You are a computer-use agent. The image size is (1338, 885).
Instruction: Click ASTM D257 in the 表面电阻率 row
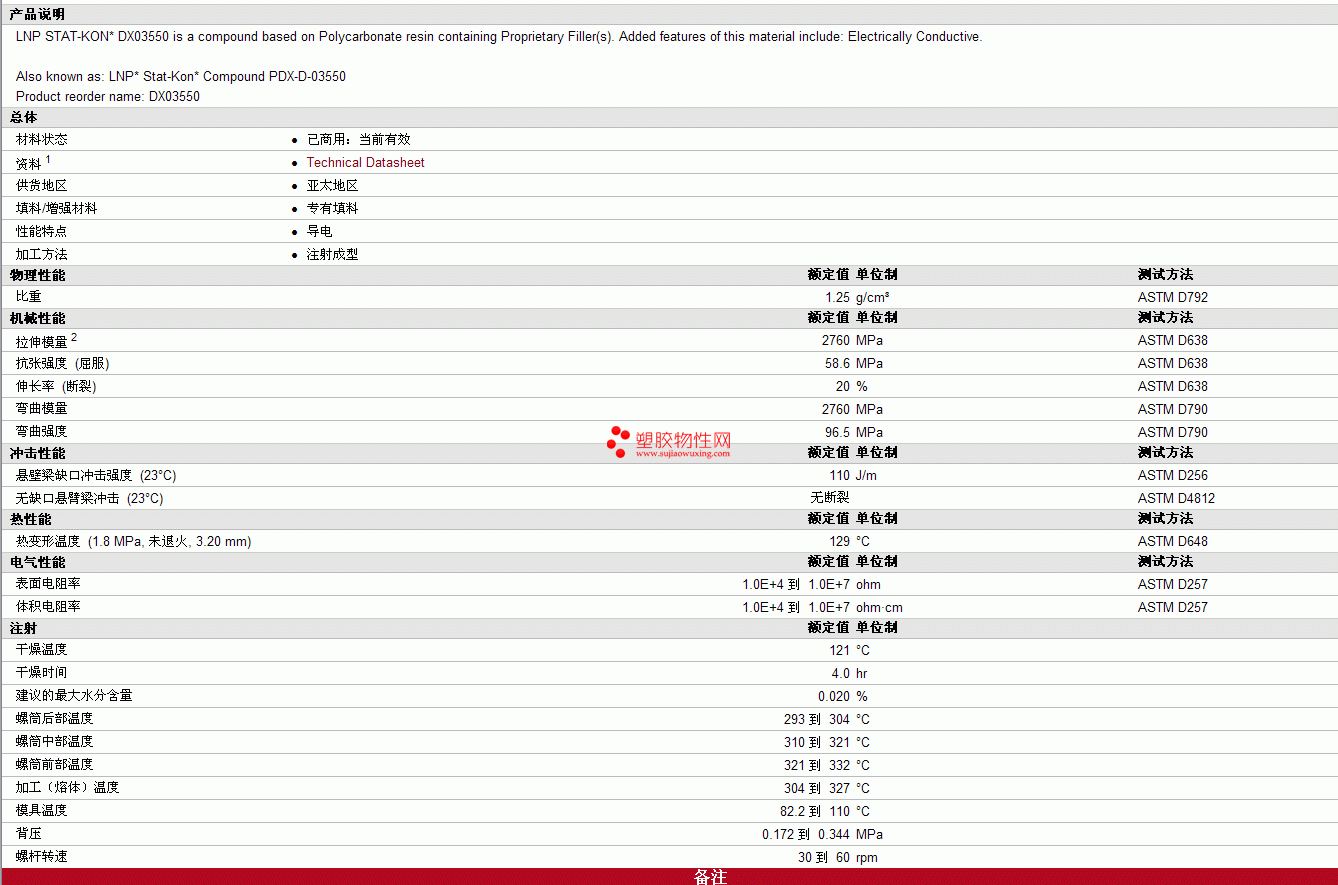pyautogui.click(x=1173, y=584)
